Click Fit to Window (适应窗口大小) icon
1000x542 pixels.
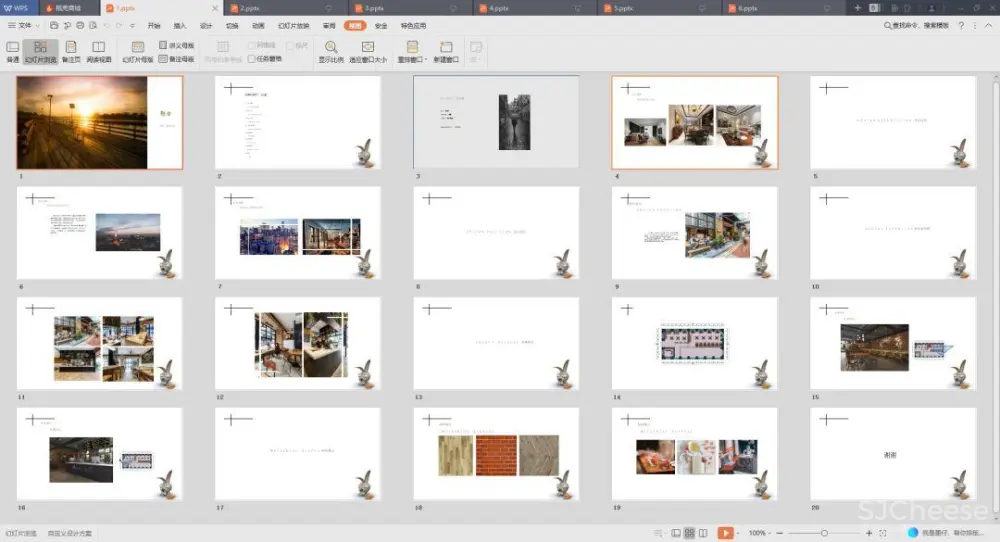pyautogui.click(x=367, y=51)
